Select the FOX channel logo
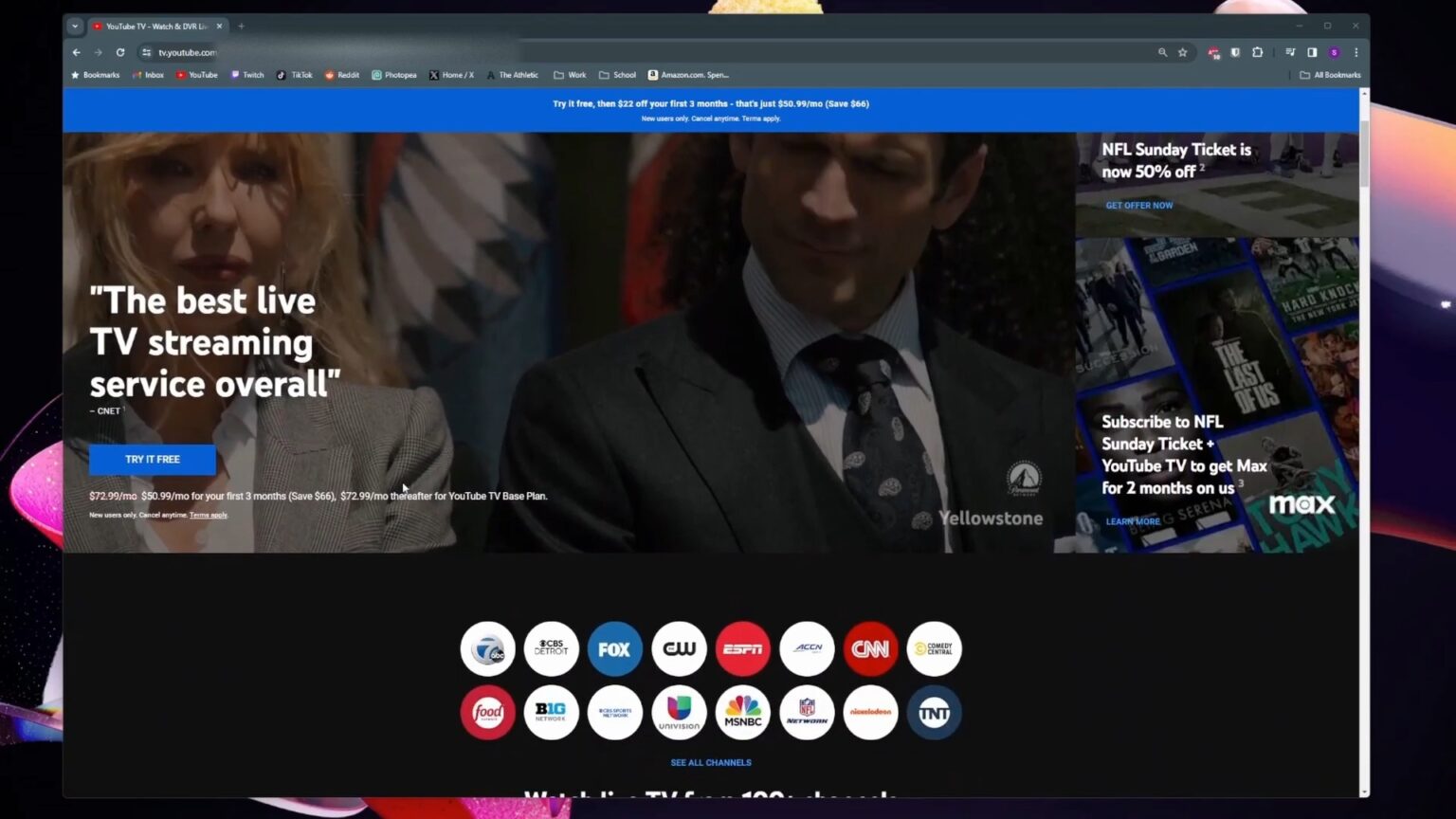Screen dimensions: 1456x819 [614, 648]
